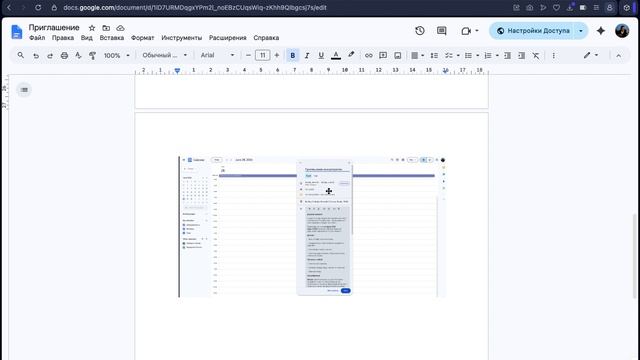Increase font size with plus button
This screenshot has height=360, width=640.
(x=277, y=55)
